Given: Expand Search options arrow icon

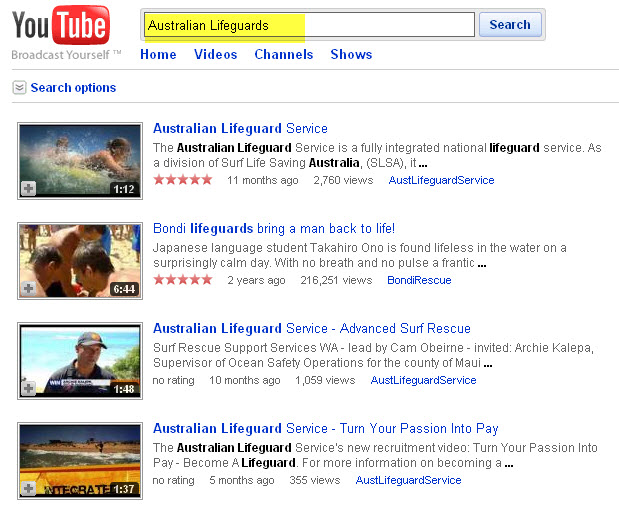Looking at the screenshot, I should (x=19, y=88).
